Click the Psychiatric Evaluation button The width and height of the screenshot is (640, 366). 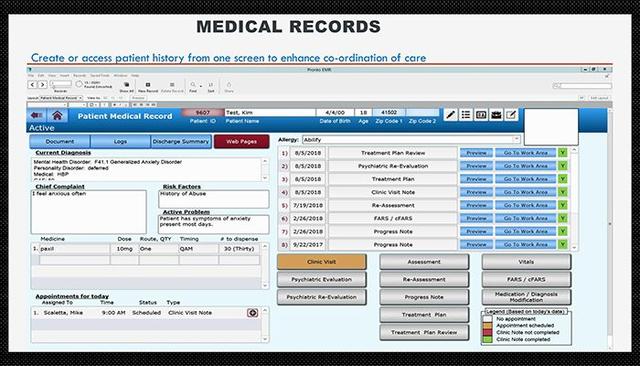click(x=322, y=279)
